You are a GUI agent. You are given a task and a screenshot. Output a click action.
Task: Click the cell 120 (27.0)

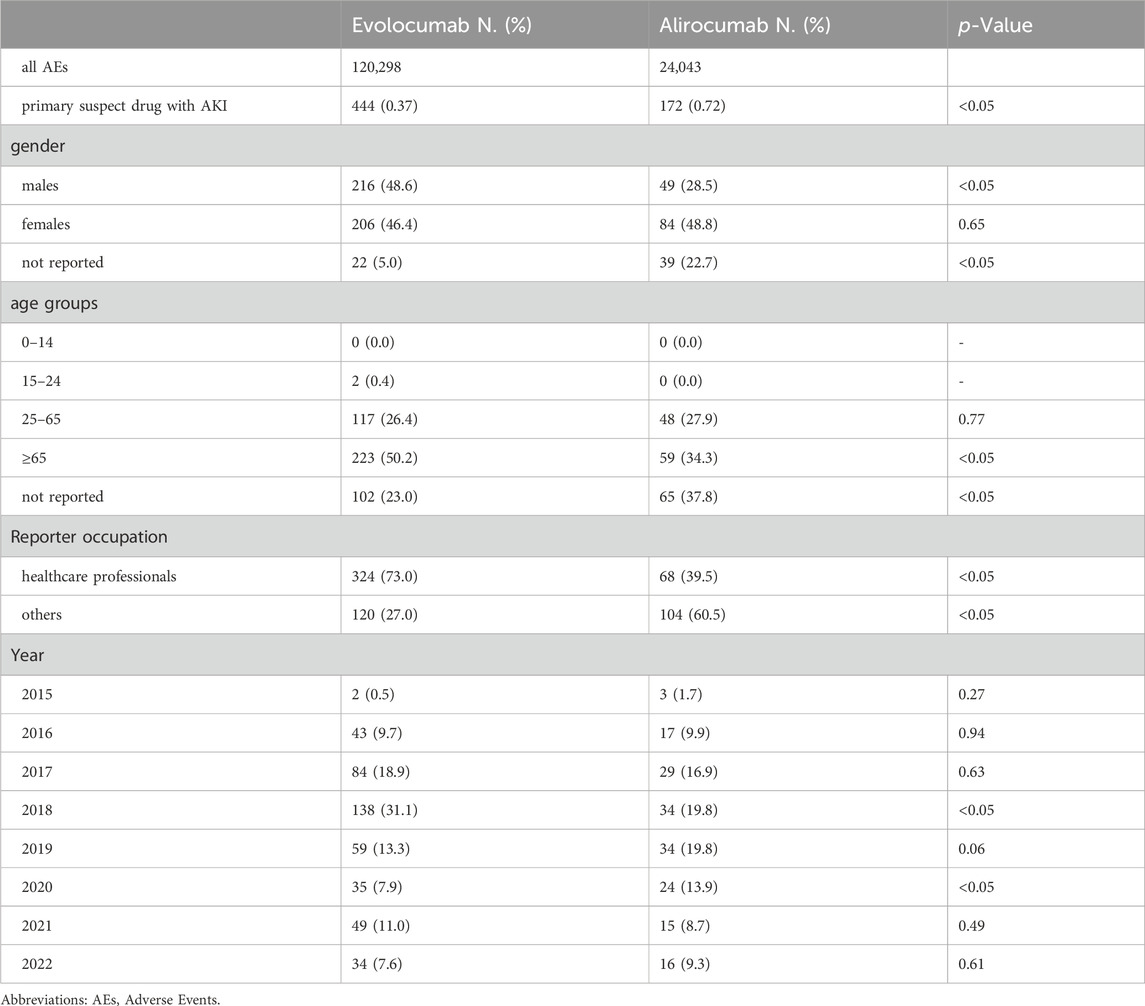coord(385,615)
